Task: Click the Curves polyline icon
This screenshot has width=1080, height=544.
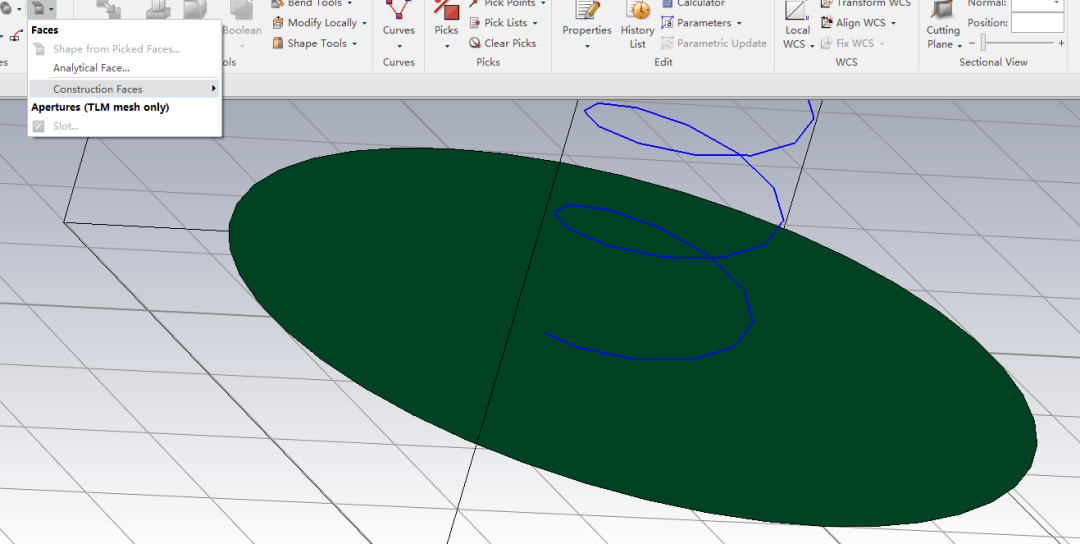Action: [398, 9]
